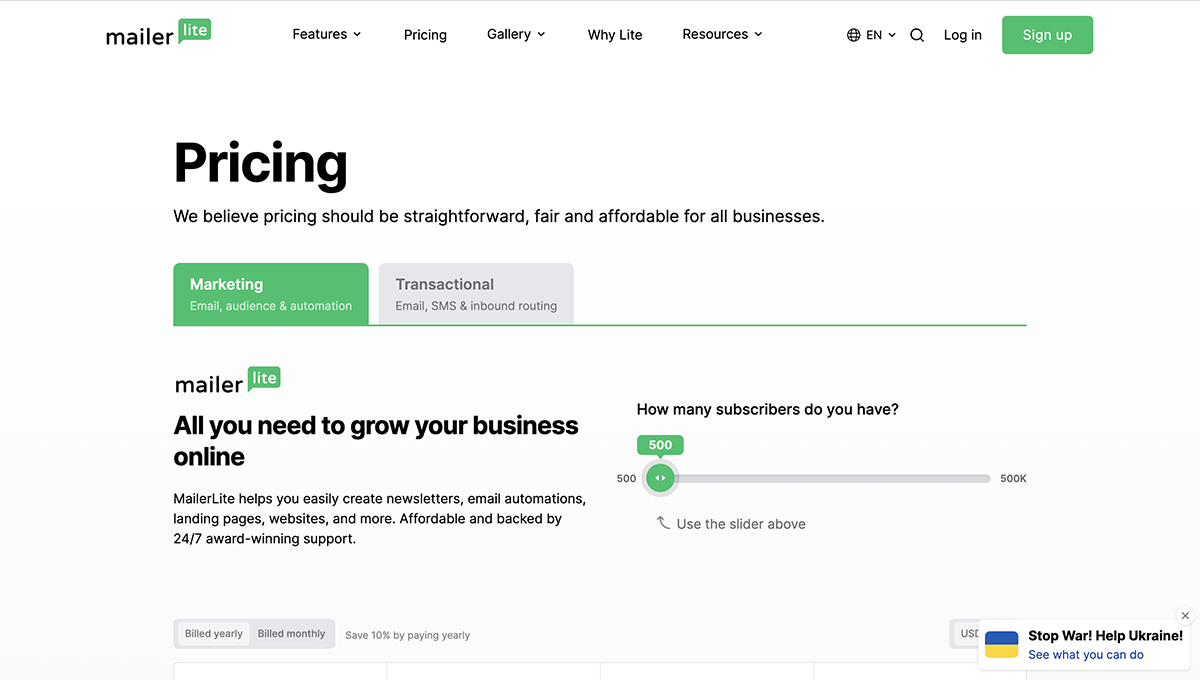This screenshot has height=680, width=1200.
Task: Expand the Features dropdown menu
Action: [x=327, y=34]
